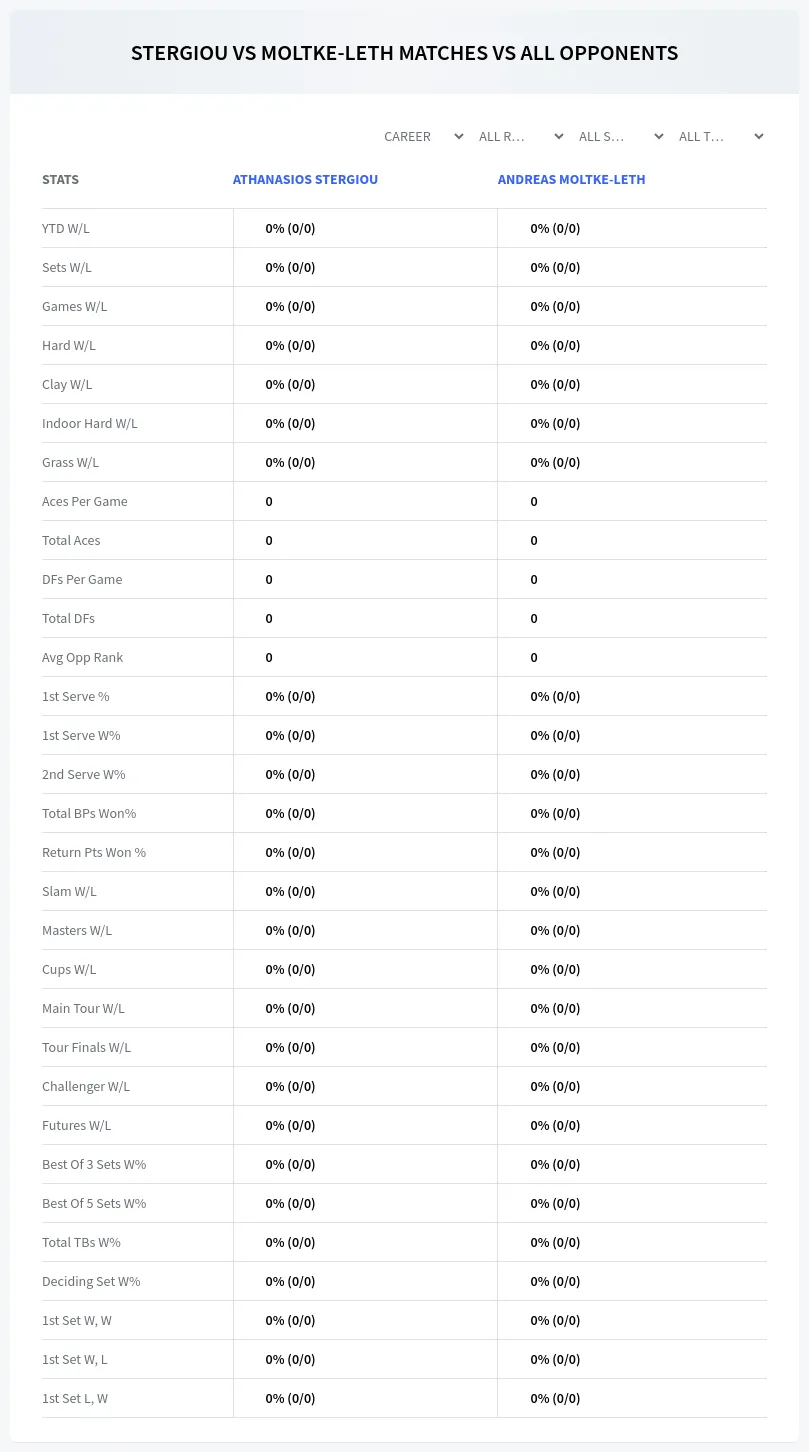
Task: Select the Avg Opp Rank row label
Action: 83,657
